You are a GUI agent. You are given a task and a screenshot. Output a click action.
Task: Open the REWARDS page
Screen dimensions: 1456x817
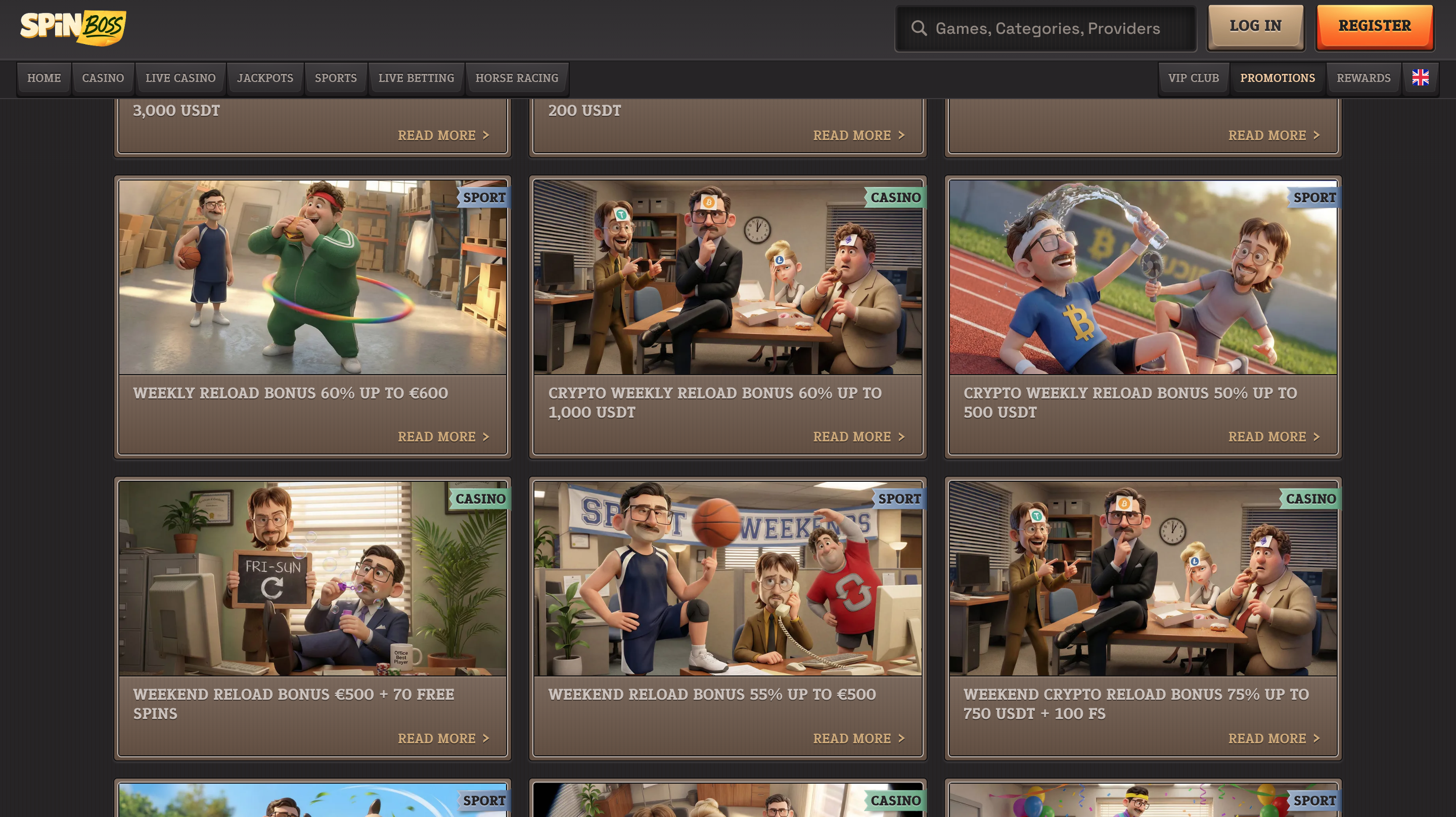point(1363,78)
